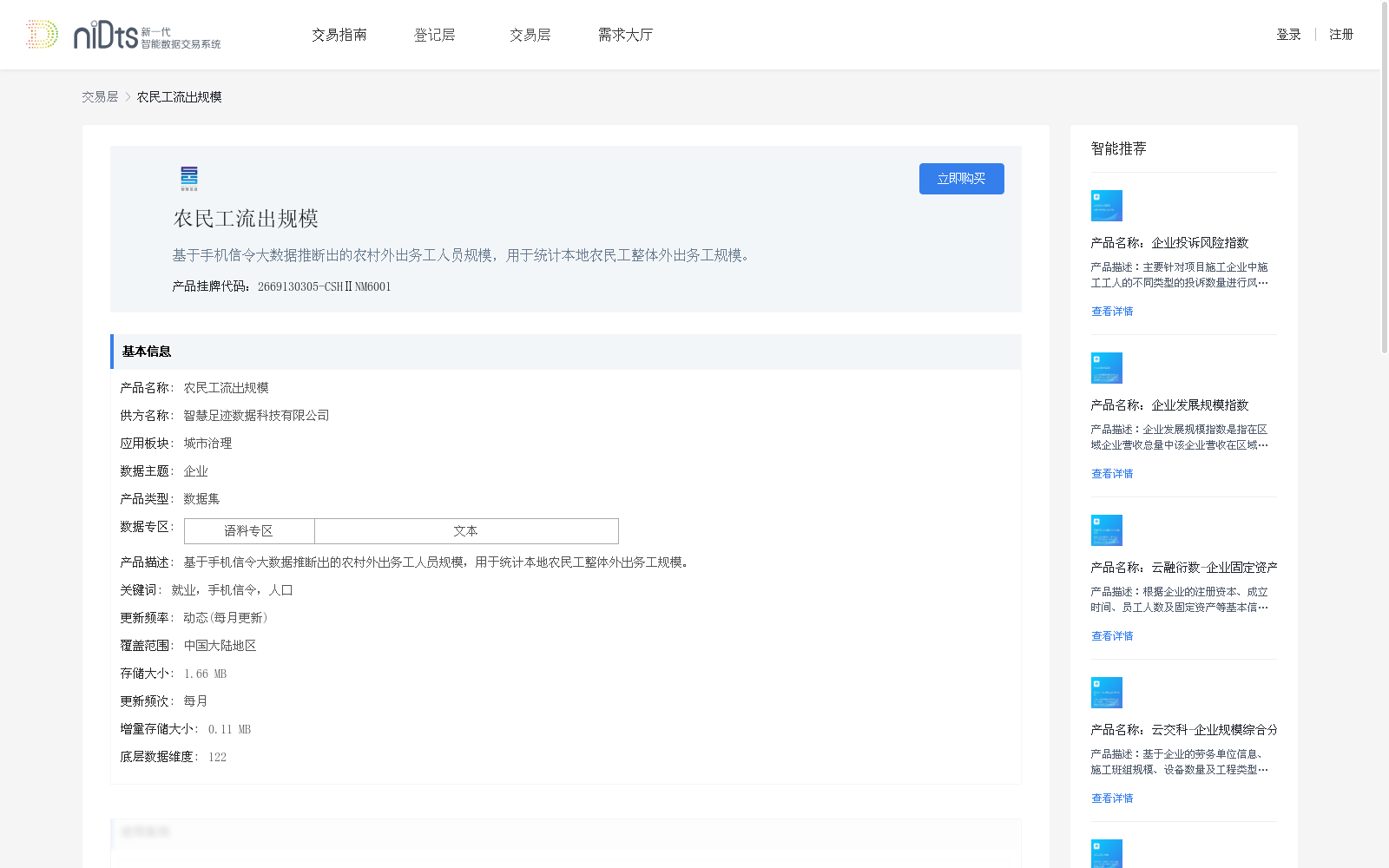Click the 企业投诉风险指数 product thumbnail
This screenshot has width=1389, height=868.
click(x=1107, y=206)
